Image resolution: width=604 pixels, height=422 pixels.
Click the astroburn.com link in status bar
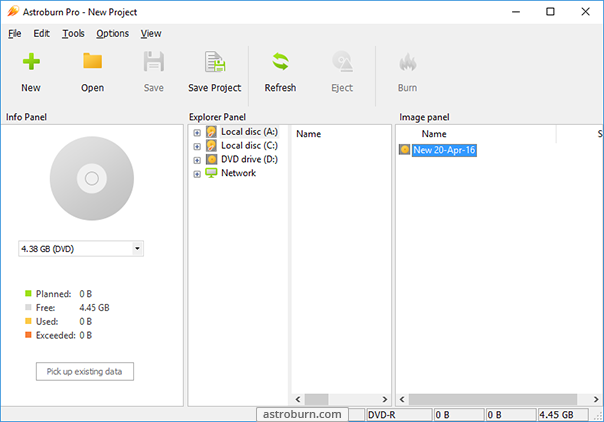click(302, 414)
